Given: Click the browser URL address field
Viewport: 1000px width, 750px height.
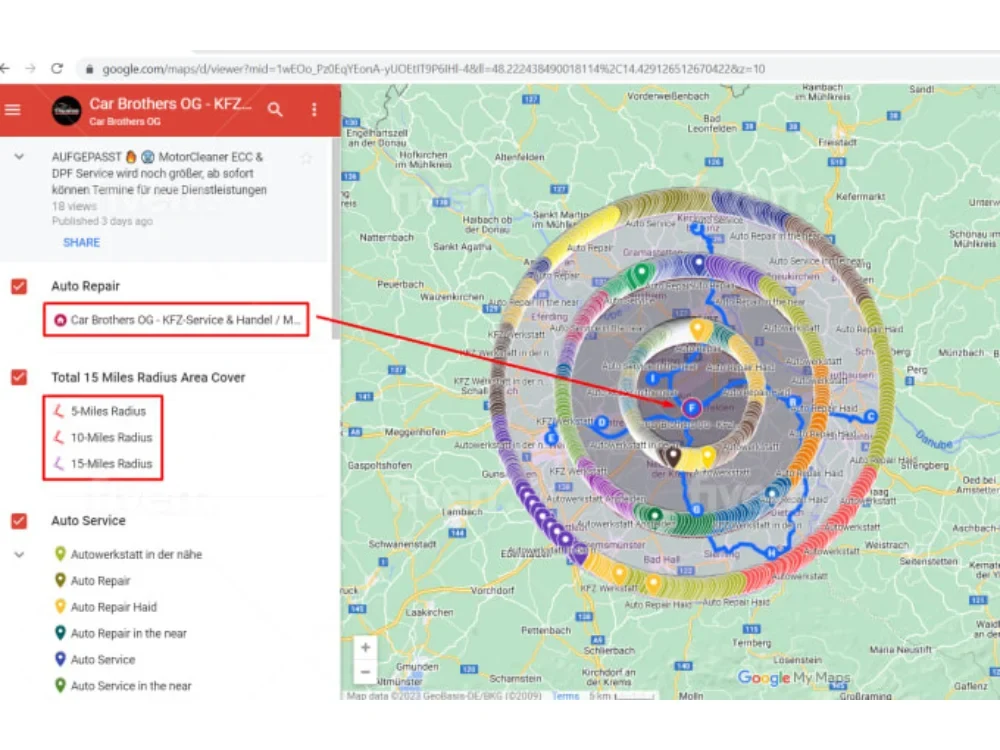Looking at the screenshot, I should pos(434,69).
